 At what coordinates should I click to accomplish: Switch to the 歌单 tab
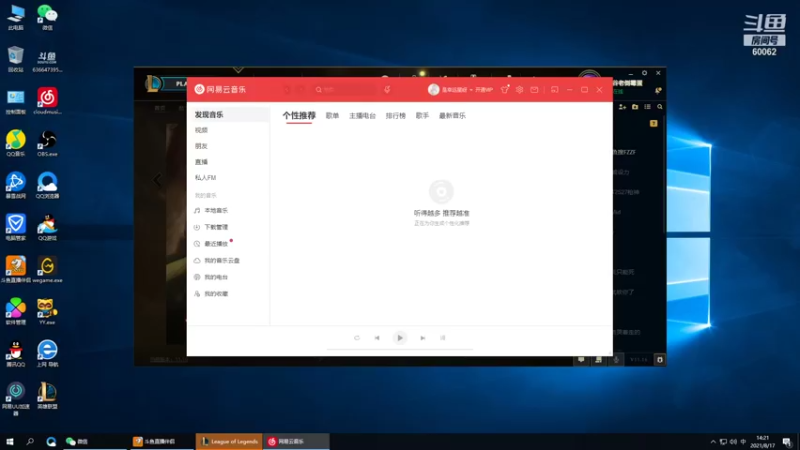[x=332, y=116]
